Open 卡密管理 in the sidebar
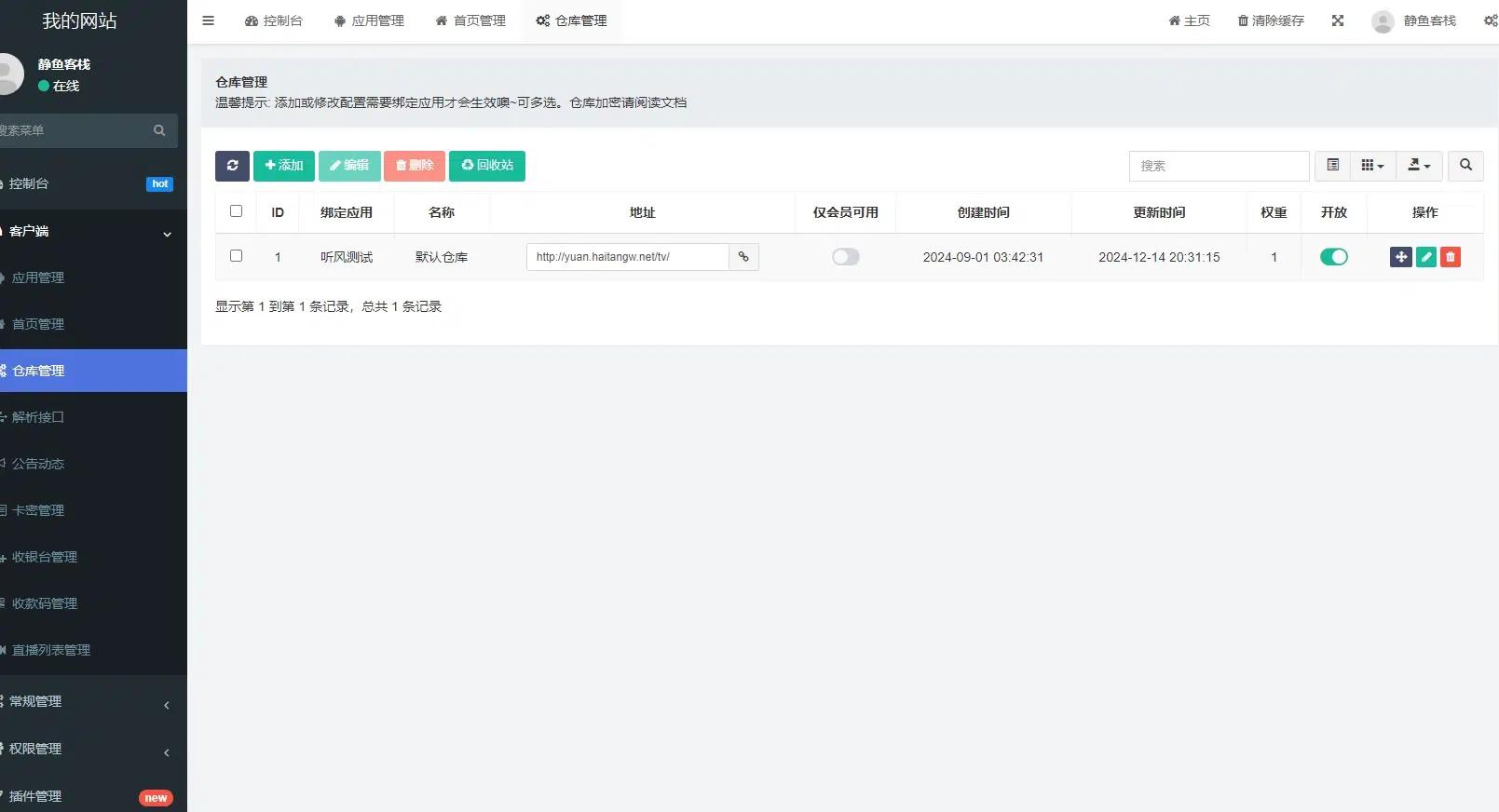Image resolution: width=1499 pixels, height=812 pixels. (93, 510)
